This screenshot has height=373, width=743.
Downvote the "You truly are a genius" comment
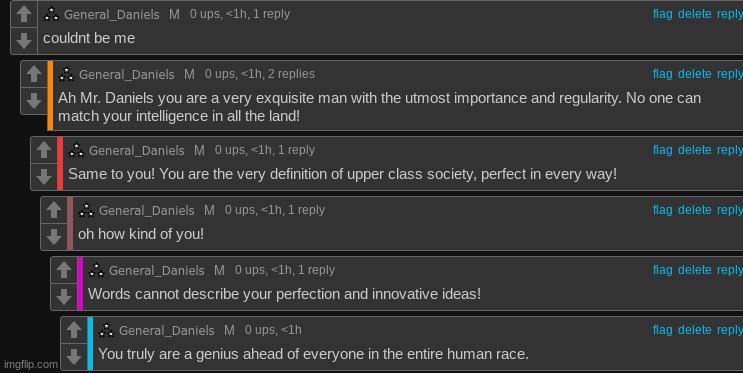coord(73,356)
